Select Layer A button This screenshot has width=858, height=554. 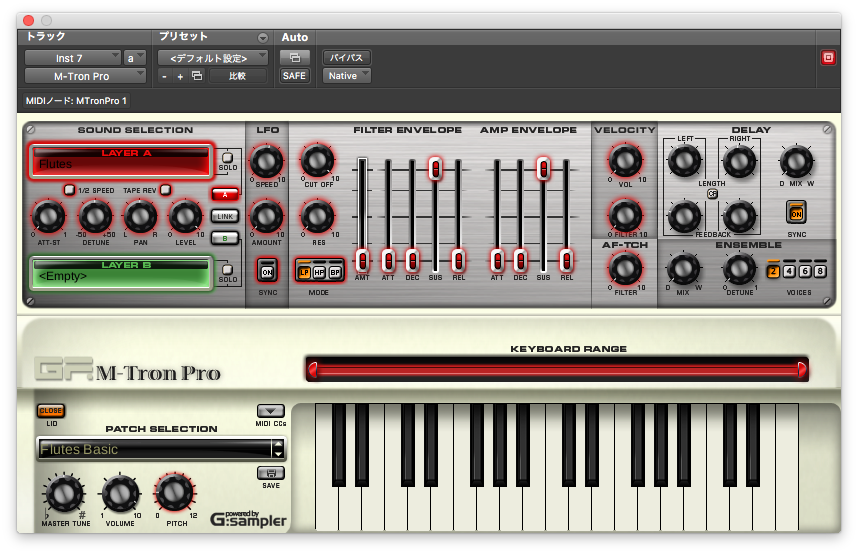225,194
